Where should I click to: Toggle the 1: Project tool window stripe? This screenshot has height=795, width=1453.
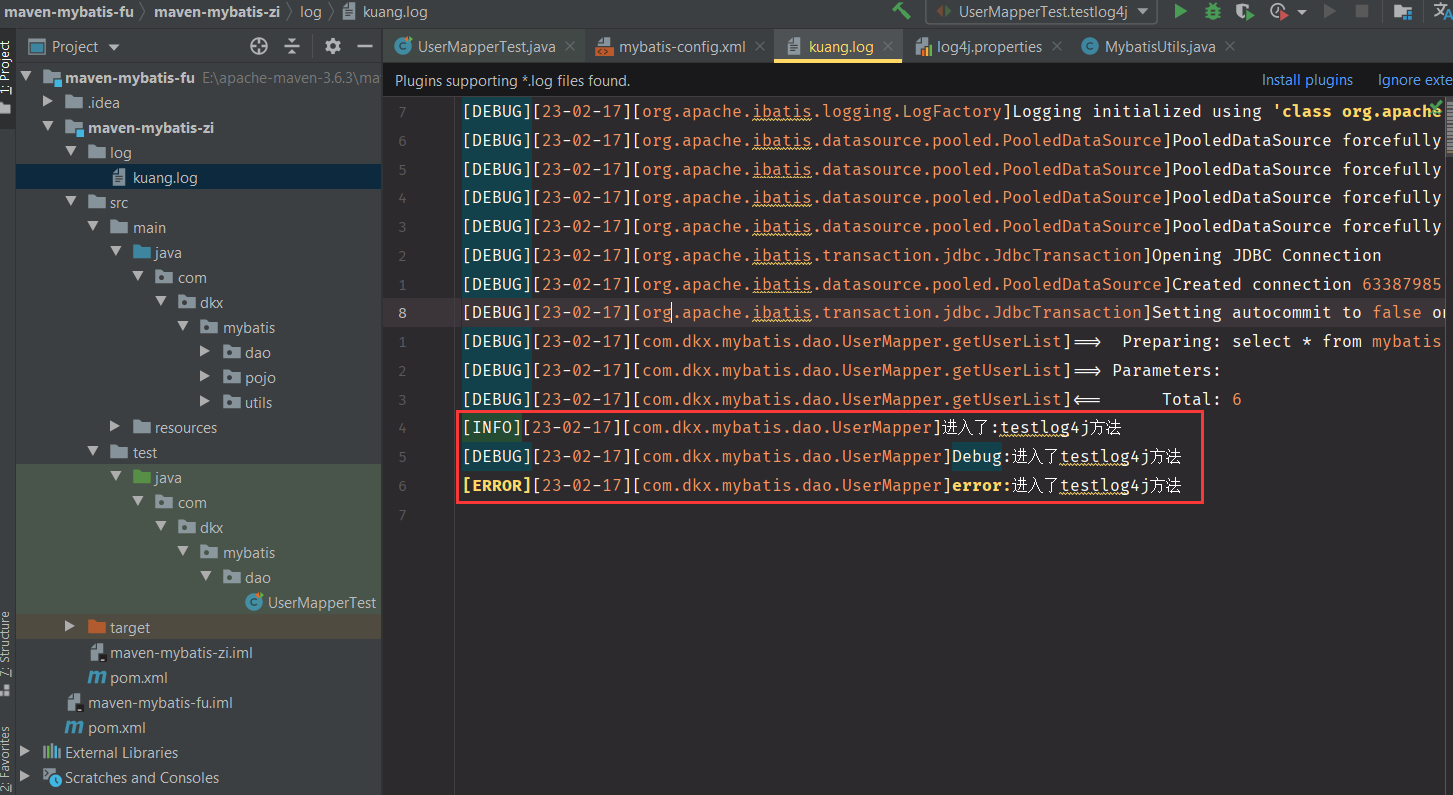tap(7, 78)
